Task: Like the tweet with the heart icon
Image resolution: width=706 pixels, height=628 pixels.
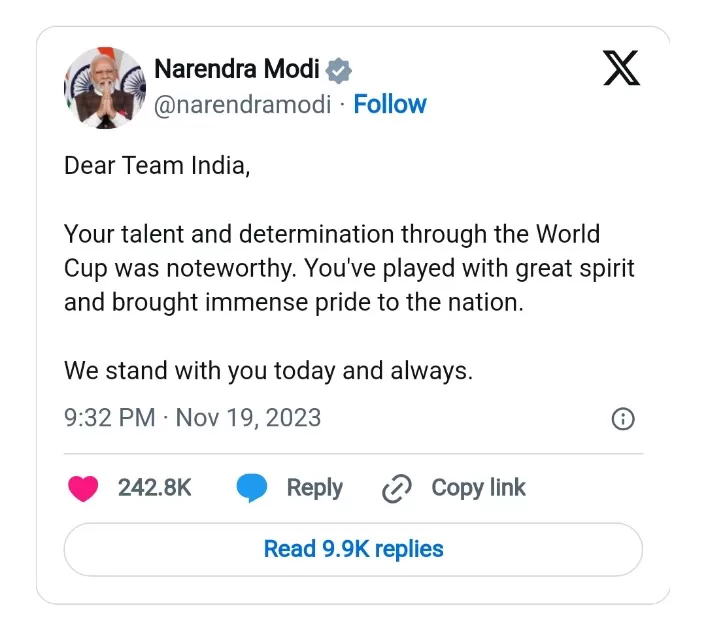Action: [x=83, y=488]
